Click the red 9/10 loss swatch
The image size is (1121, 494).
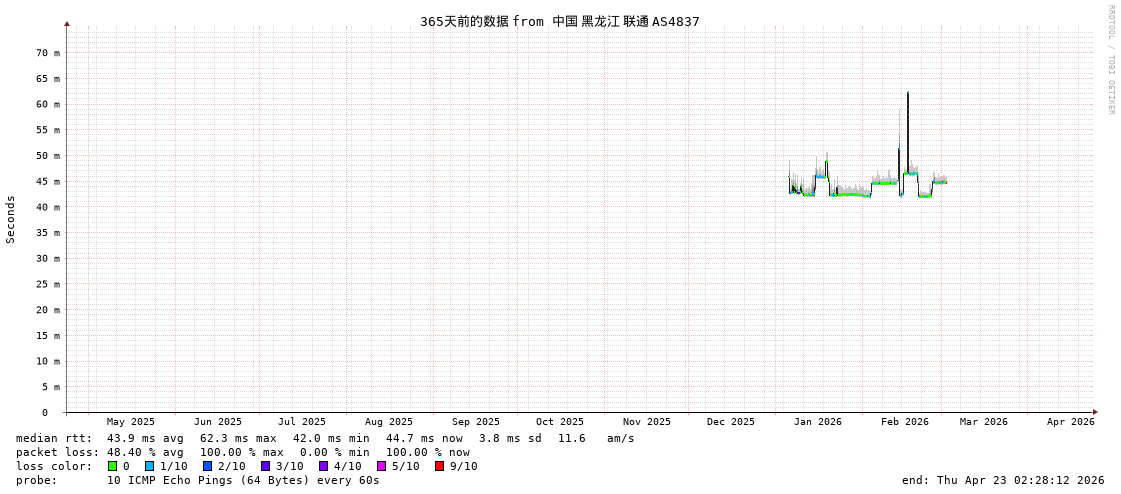pyautogui.click(x=440, y=466)
